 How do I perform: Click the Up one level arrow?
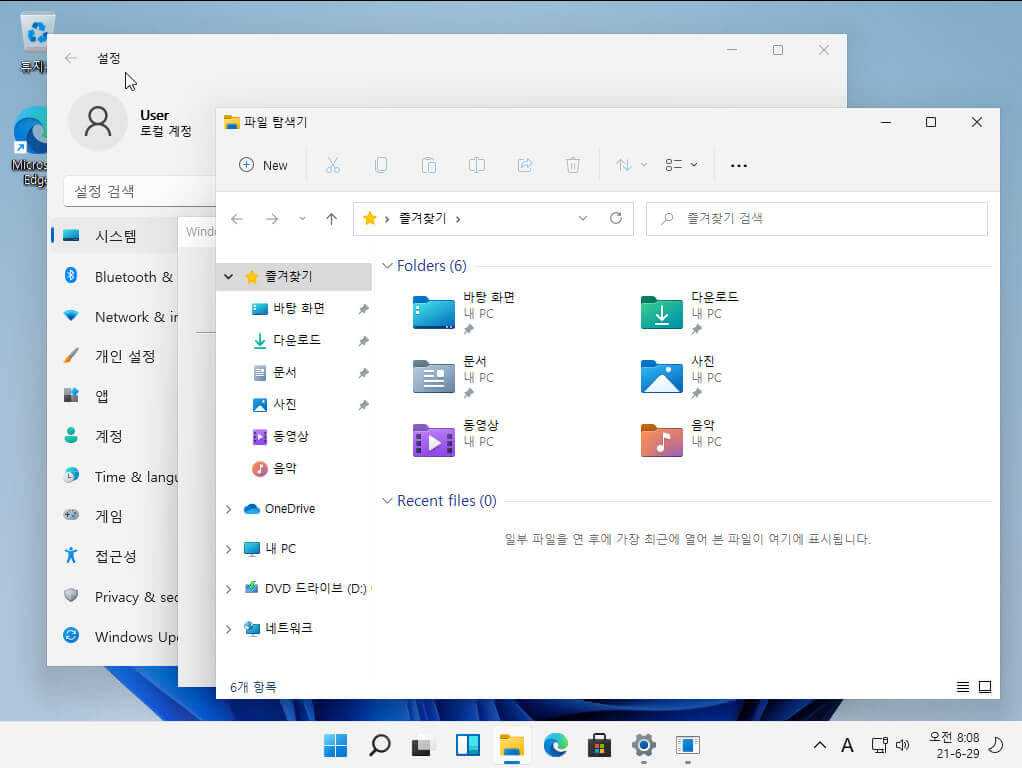(x=332, y=219)
